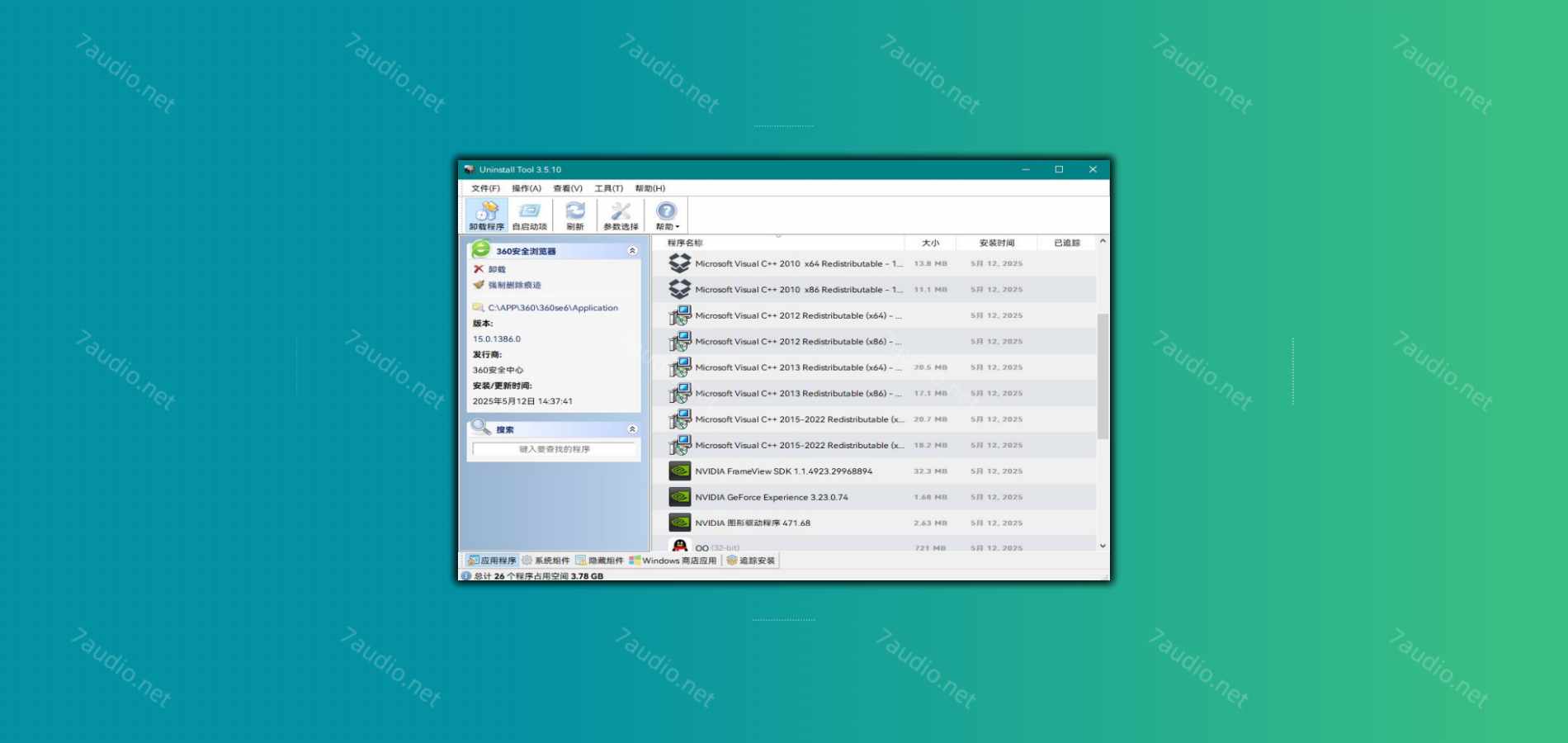Select text NVIDIA 图形驱动程序 471.68
Image resolution: width=1568 pixels, height=743 pixels.
(x=753, y=523)
